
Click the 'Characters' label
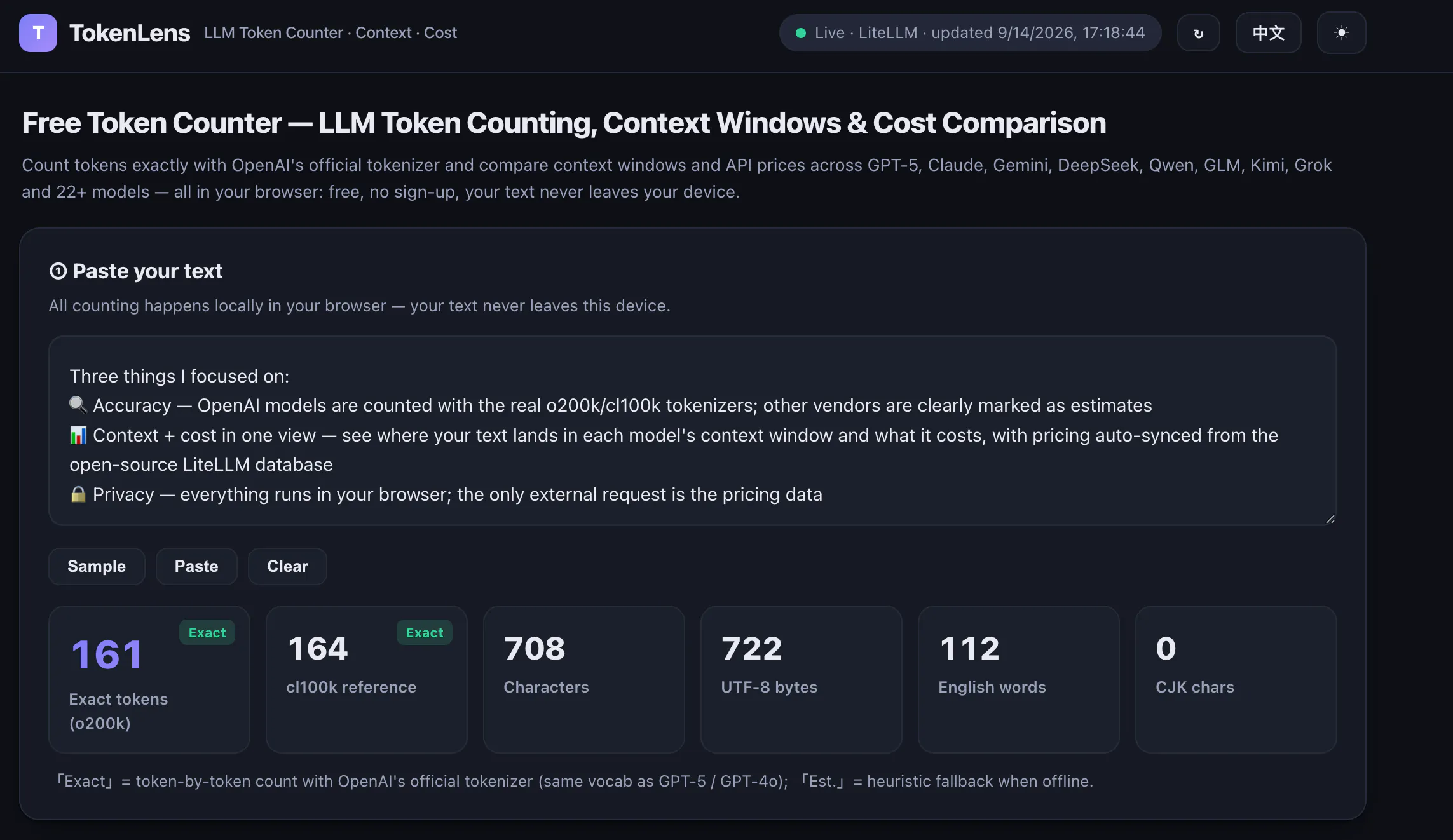point(546,687)
